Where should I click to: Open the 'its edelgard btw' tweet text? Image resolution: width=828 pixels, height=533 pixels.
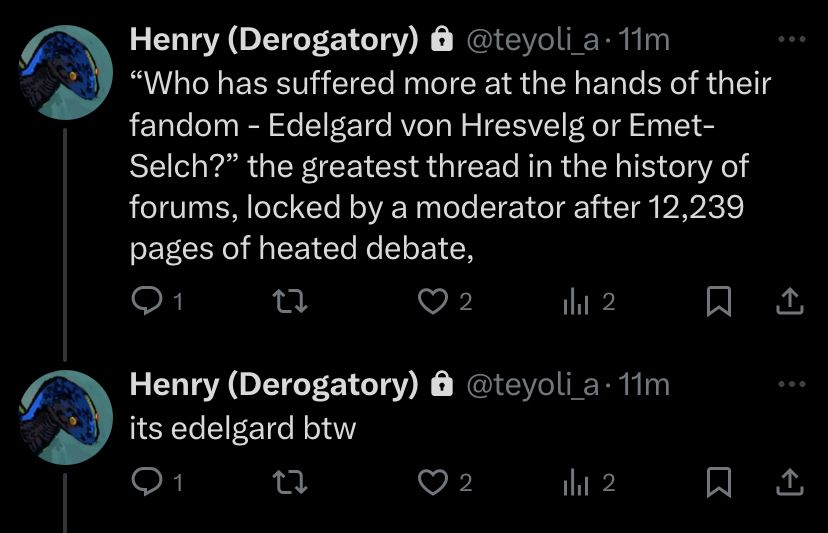click(x=243, y=428)
